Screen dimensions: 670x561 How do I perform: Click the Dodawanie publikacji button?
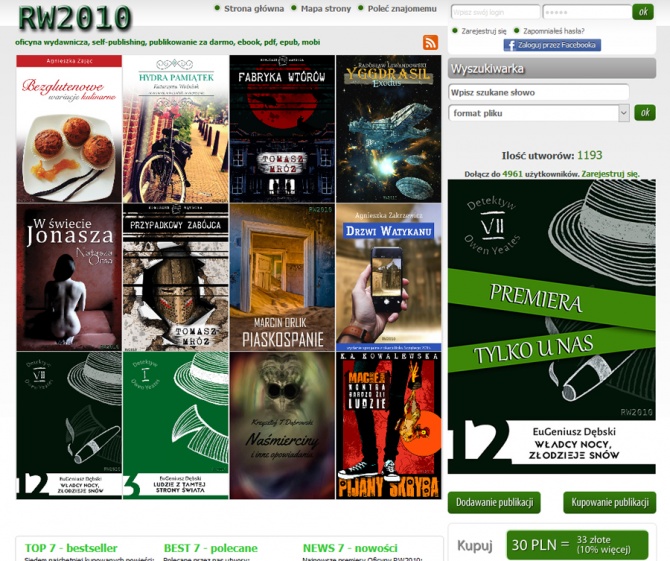(494, 502)
